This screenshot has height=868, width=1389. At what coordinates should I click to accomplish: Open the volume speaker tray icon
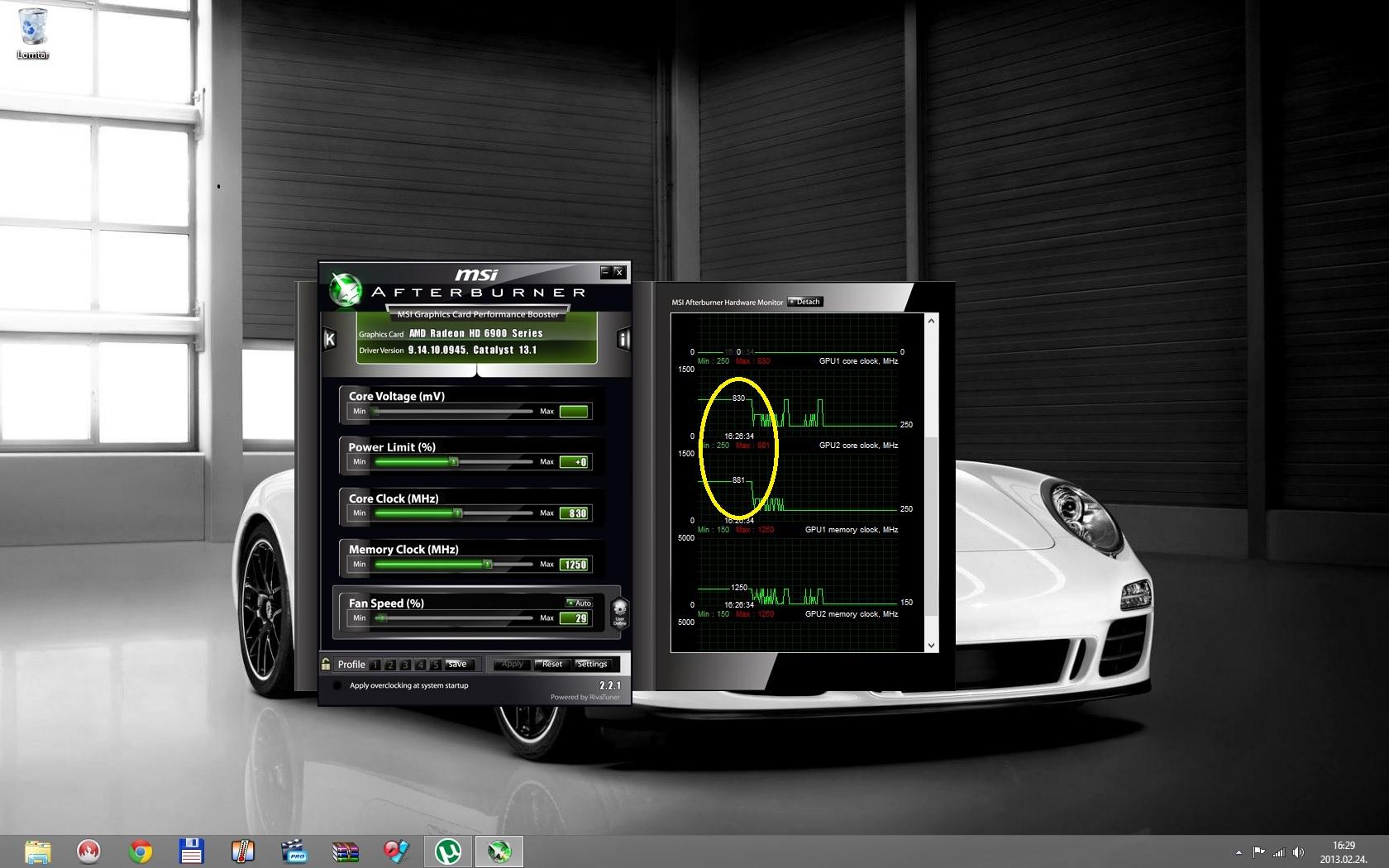click(1298, 852)
